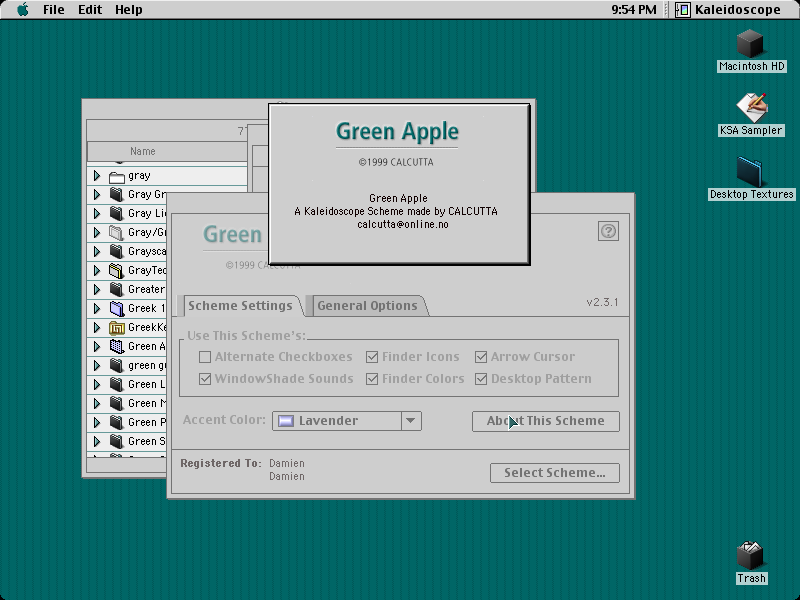Click the '©1999 CALCUTTA' line in the About dialog

coord(396,162)
